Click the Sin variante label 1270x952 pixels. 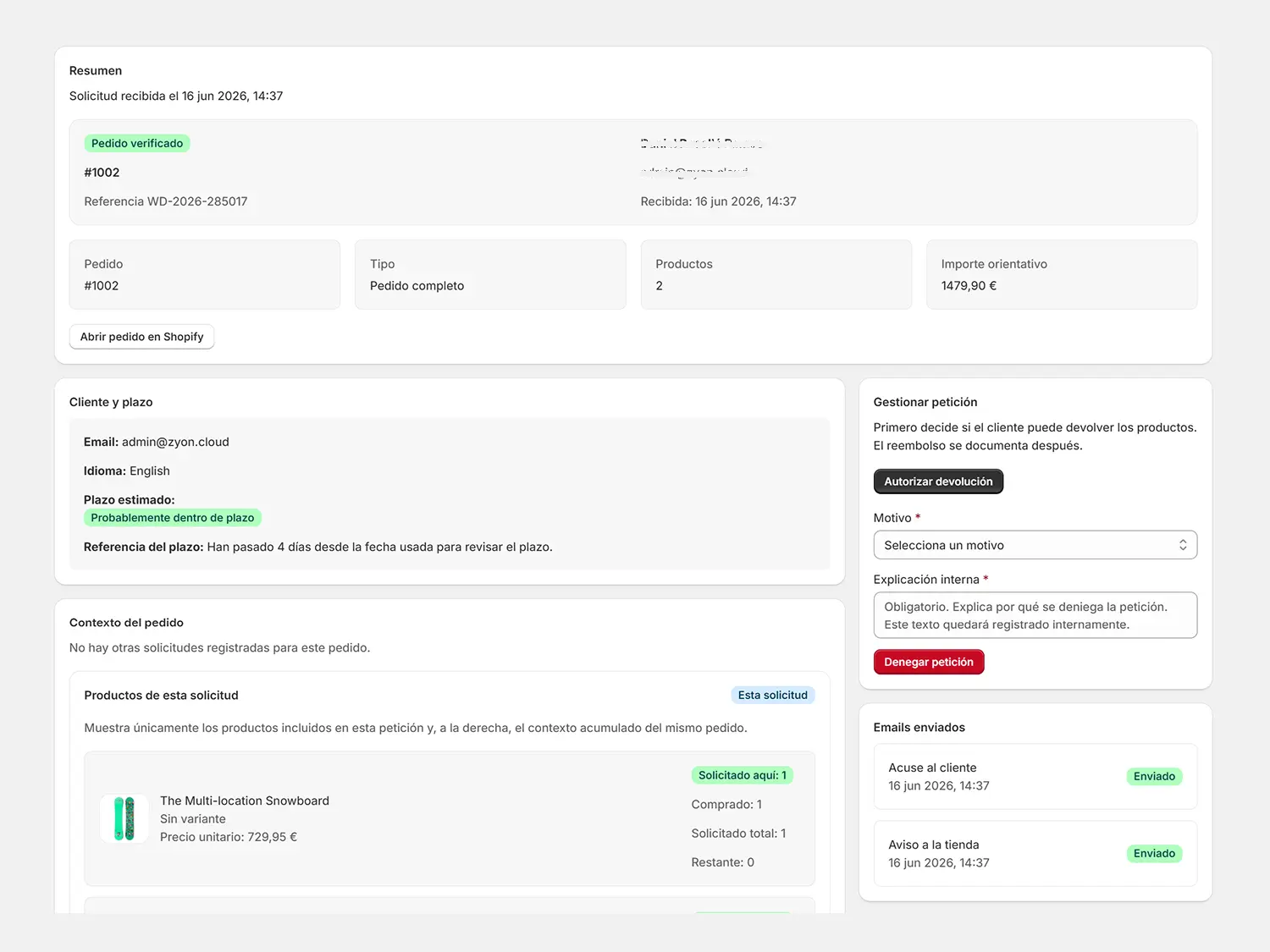pyautogui.click(x=193, y=819)
